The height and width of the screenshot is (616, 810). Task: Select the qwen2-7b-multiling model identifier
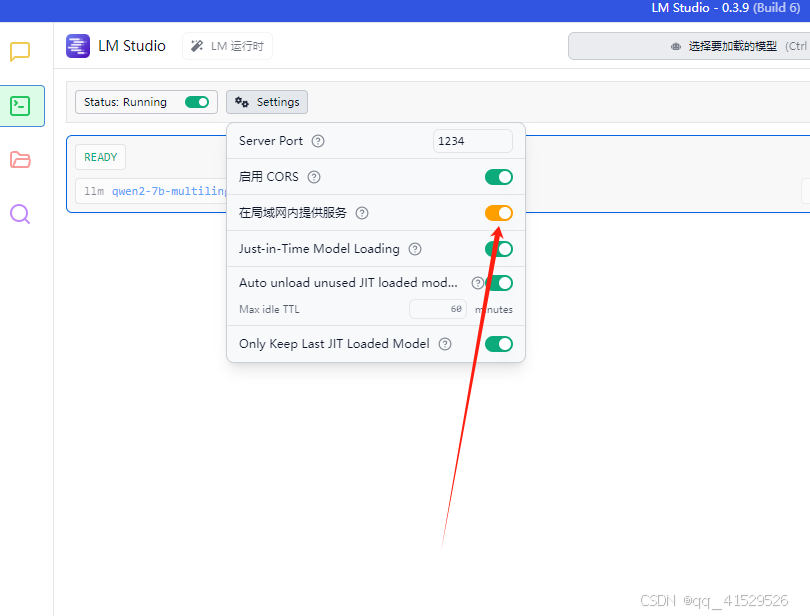[x=169, y=191]
